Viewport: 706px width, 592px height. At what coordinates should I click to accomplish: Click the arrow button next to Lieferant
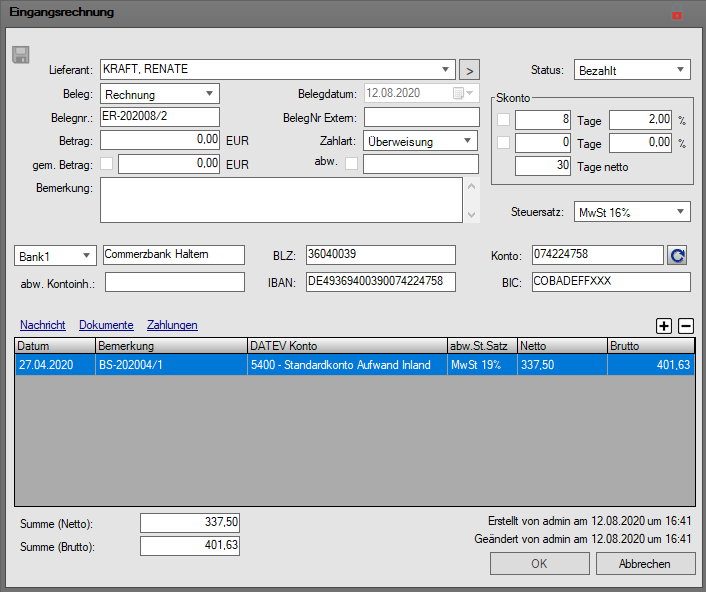tap(469, 70)
